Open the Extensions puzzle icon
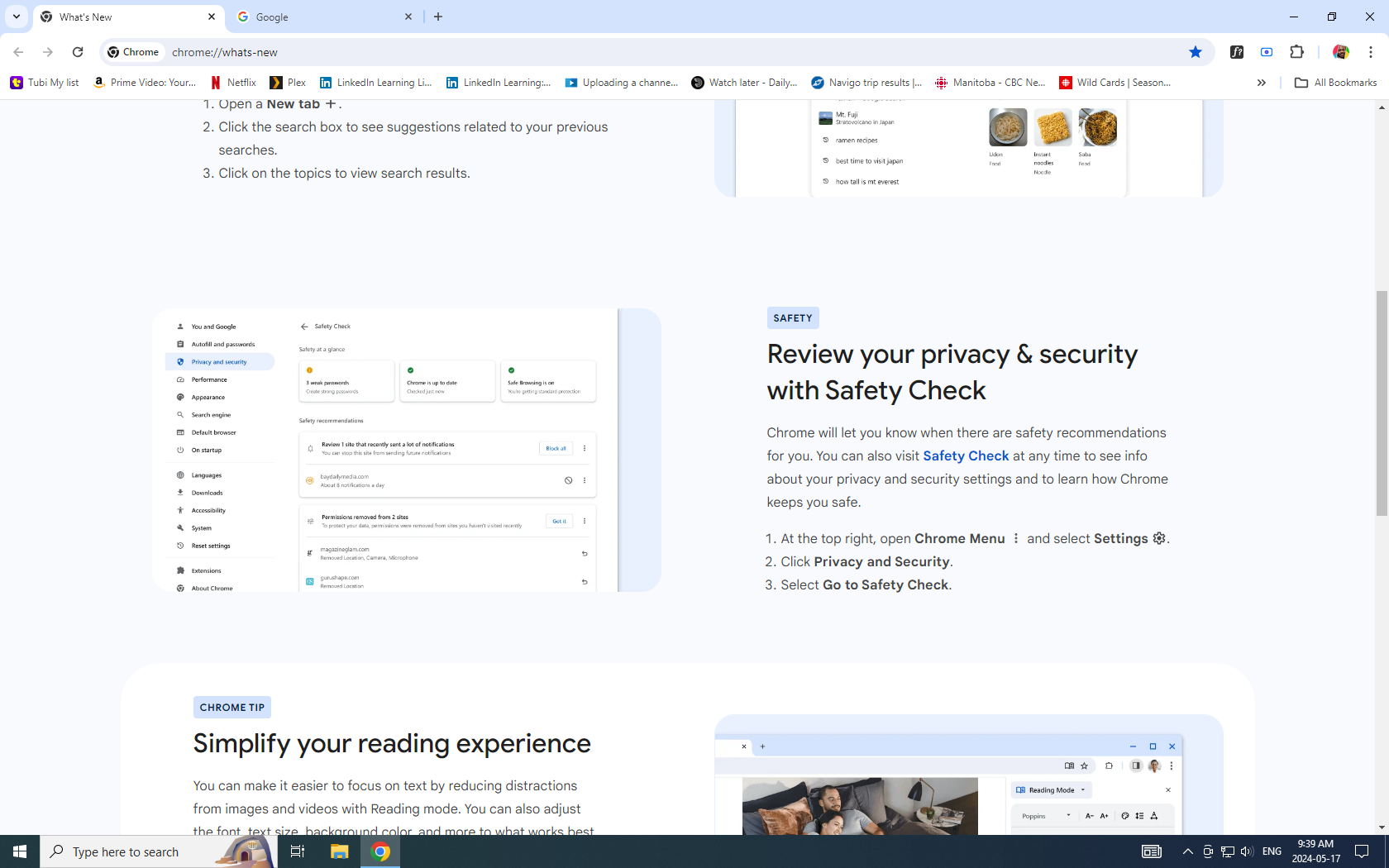The width and height of the screenshot is (1389, 868). (x=1296, y=52)
